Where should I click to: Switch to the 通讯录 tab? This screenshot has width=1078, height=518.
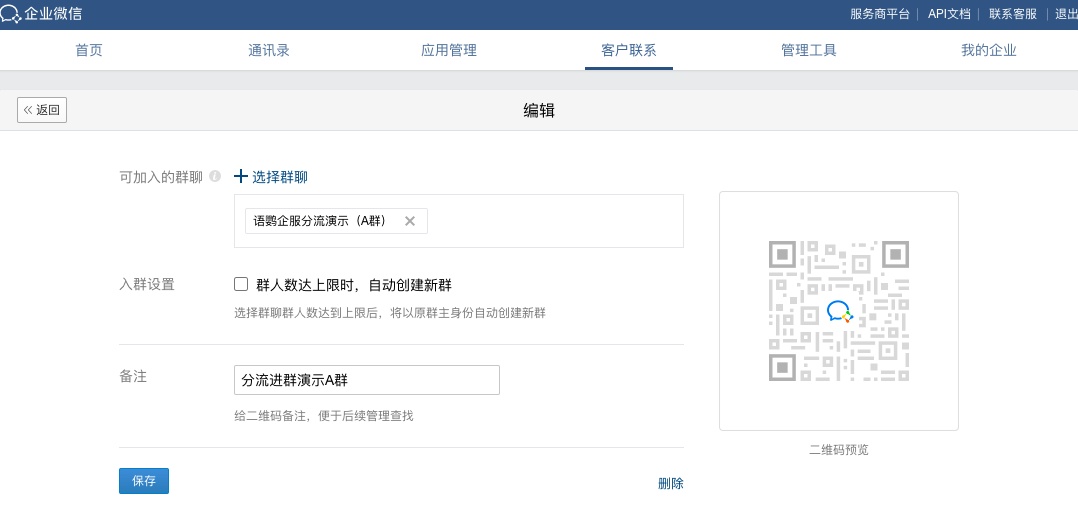[269, 51]
